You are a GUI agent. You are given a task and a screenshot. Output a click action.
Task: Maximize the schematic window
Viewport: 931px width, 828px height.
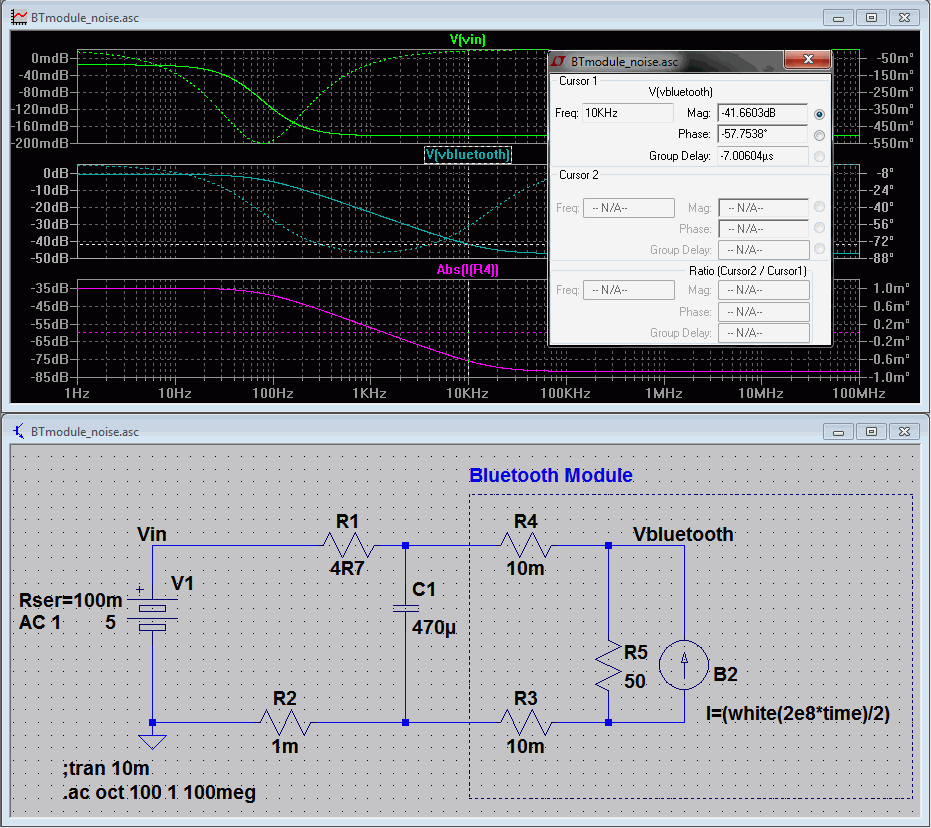click(x=871, y=431)
